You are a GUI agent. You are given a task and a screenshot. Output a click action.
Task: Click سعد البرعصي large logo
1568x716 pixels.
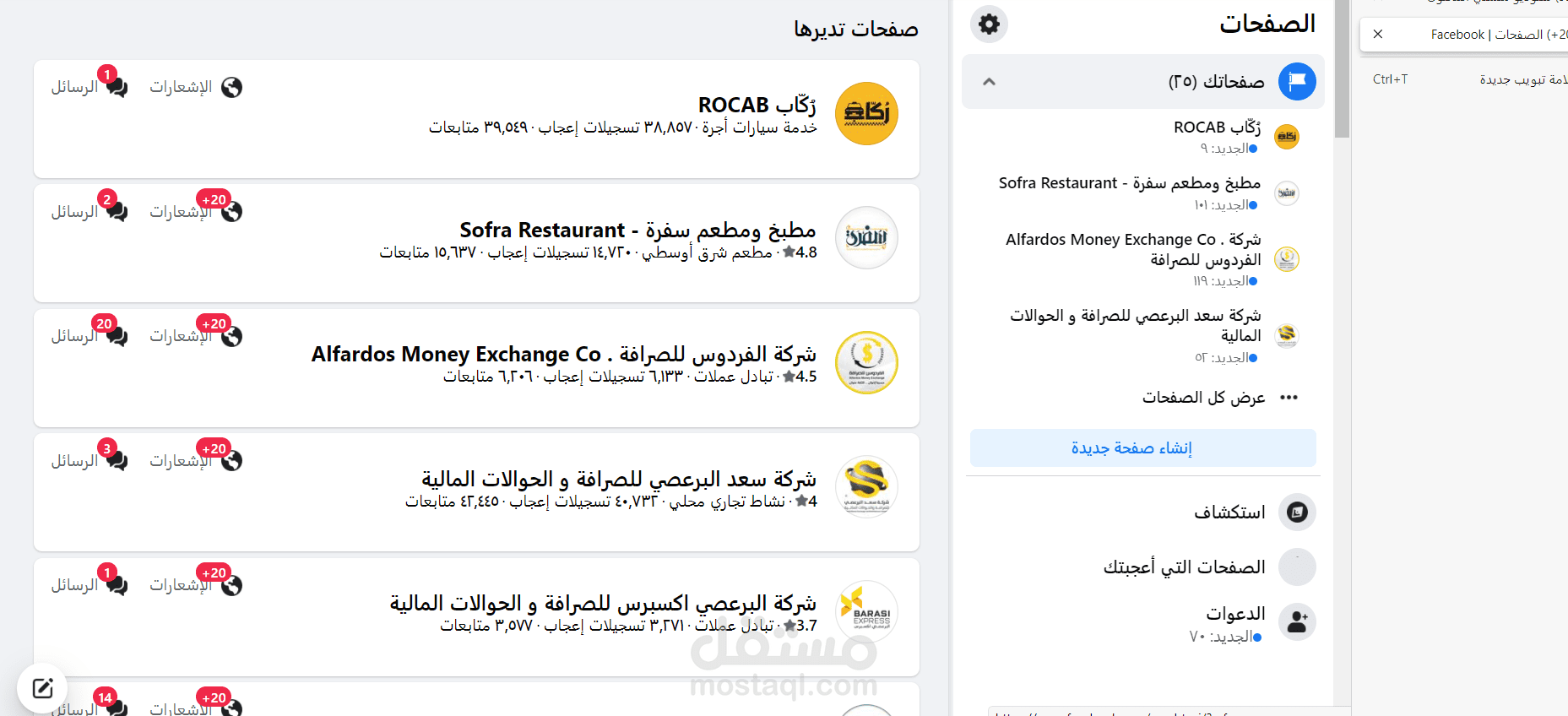pos(866,486)
